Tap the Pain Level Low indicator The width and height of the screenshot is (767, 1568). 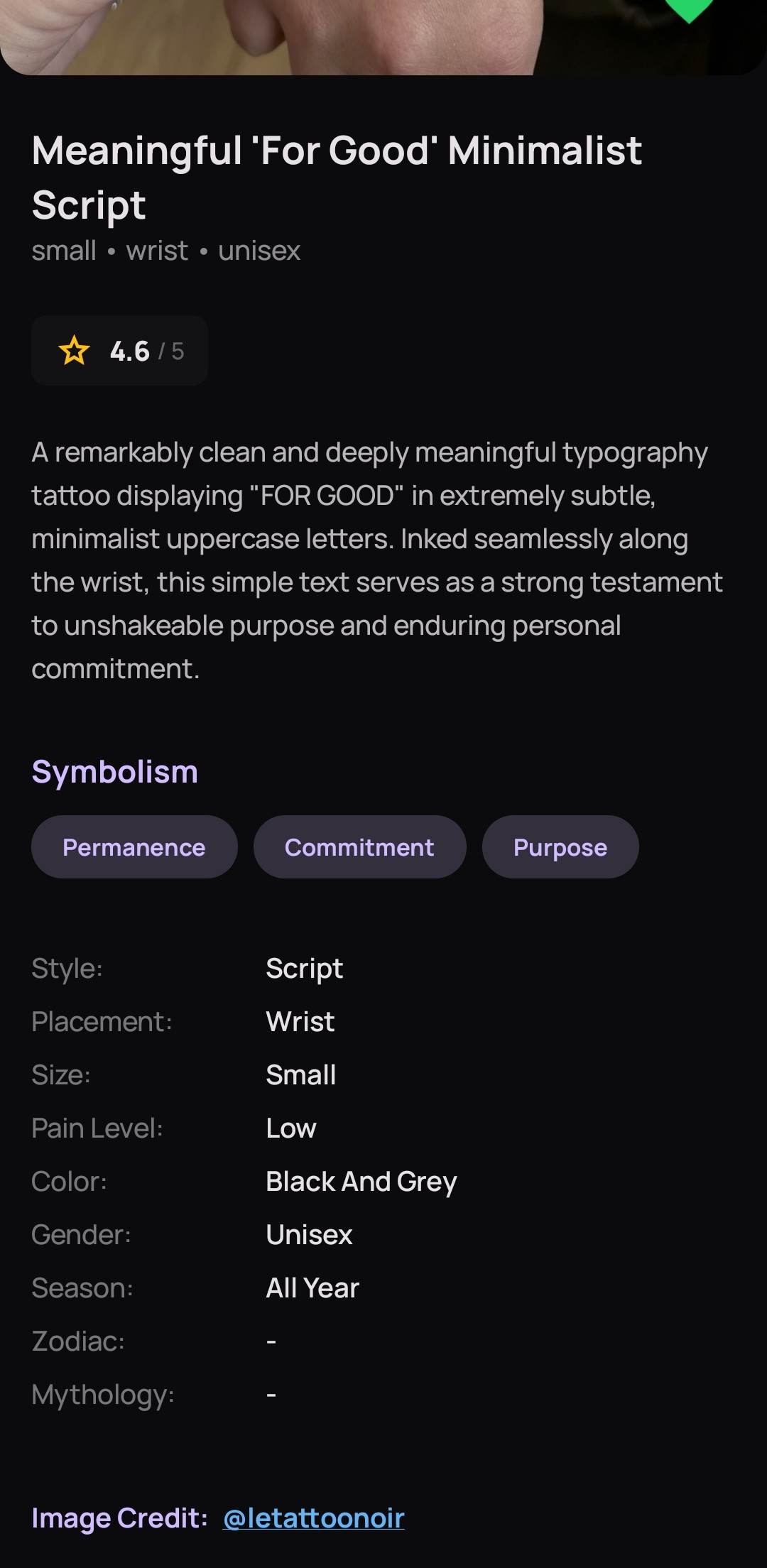[x=290, y=1128]
